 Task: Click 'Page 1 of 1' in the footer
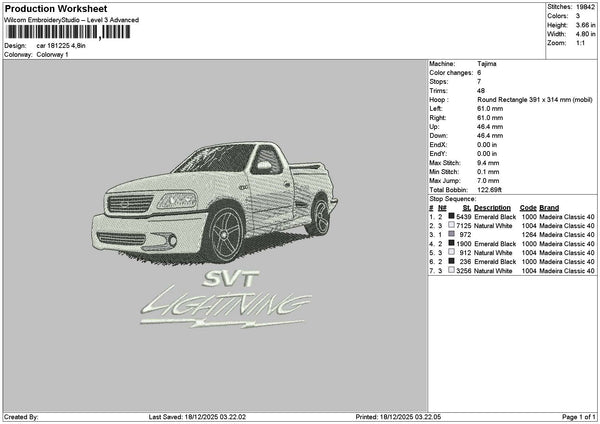tap(579, 417)
